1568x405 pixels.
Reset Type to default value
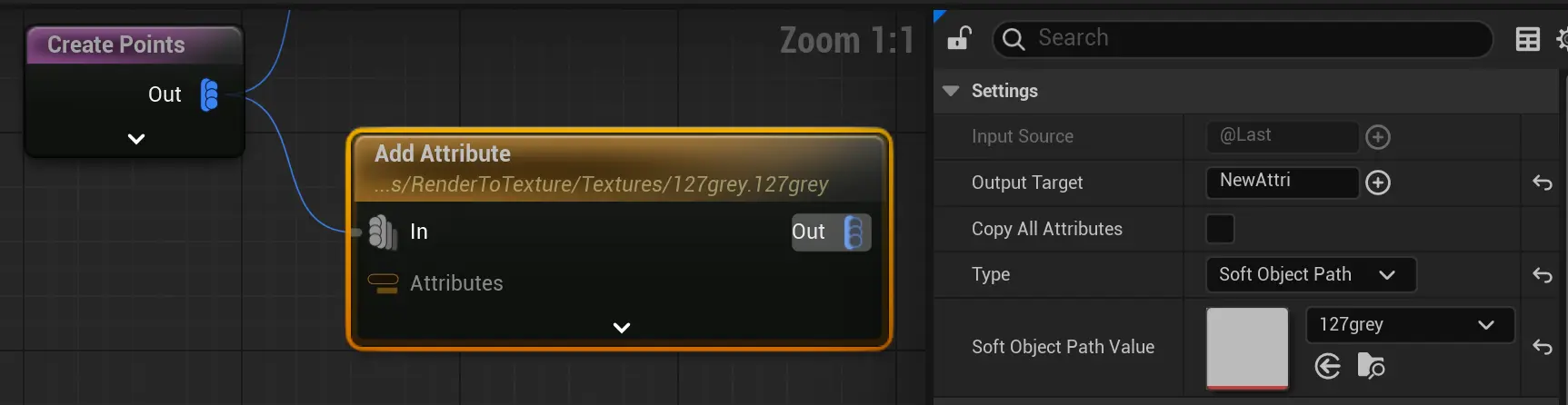1542,274
